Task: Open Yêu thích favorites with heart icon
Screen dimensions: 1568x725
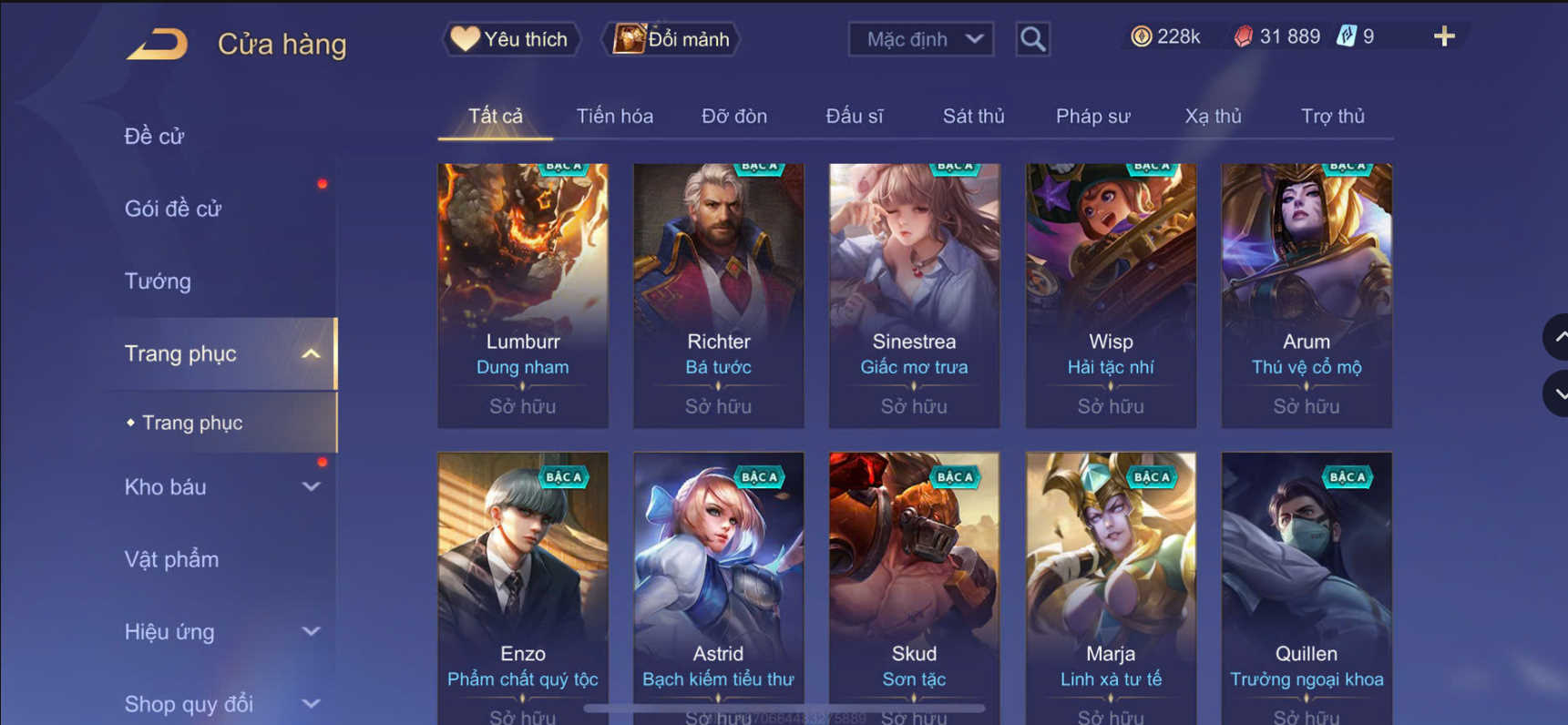Action: tap(511, 39)
